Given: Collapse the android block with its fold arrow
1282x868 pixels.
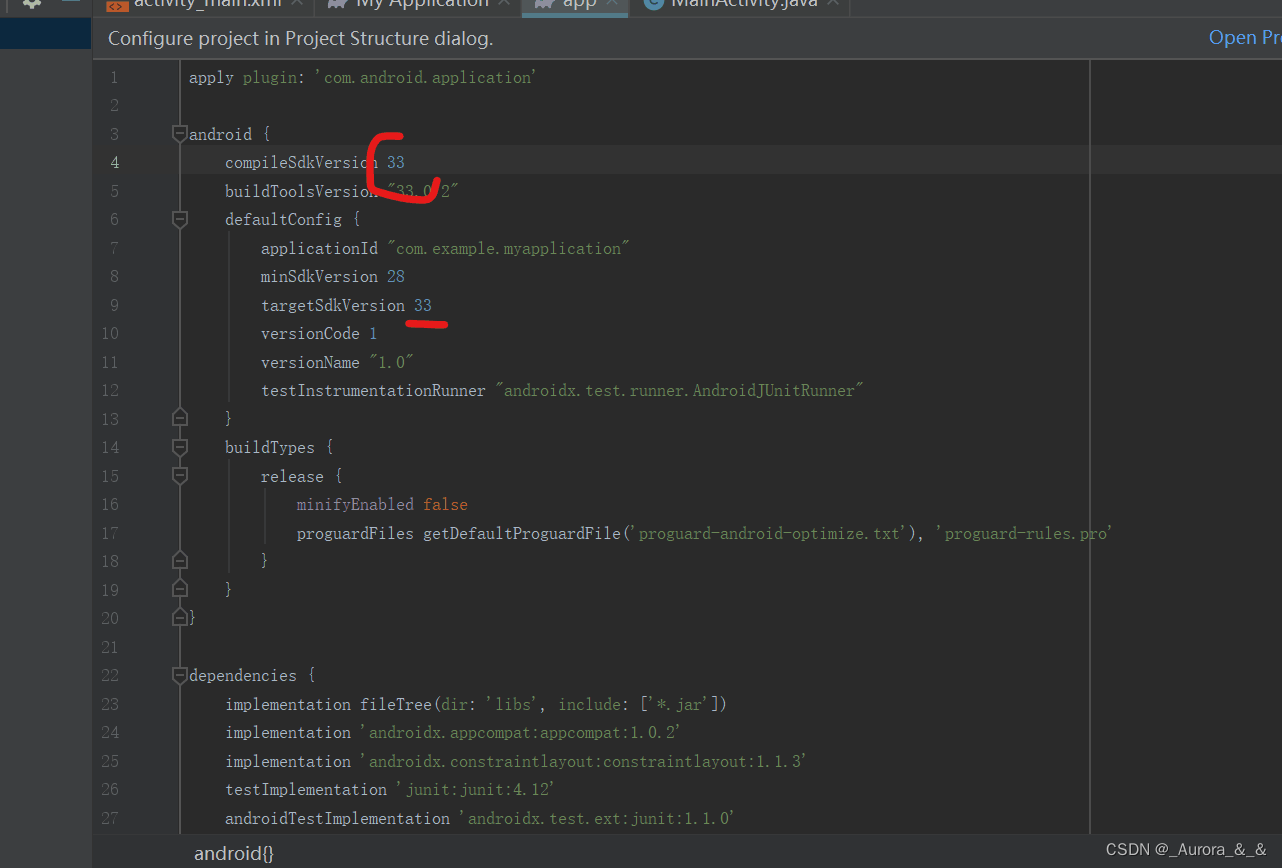Looking at the screenshot, I should click(x=180, y=133).
